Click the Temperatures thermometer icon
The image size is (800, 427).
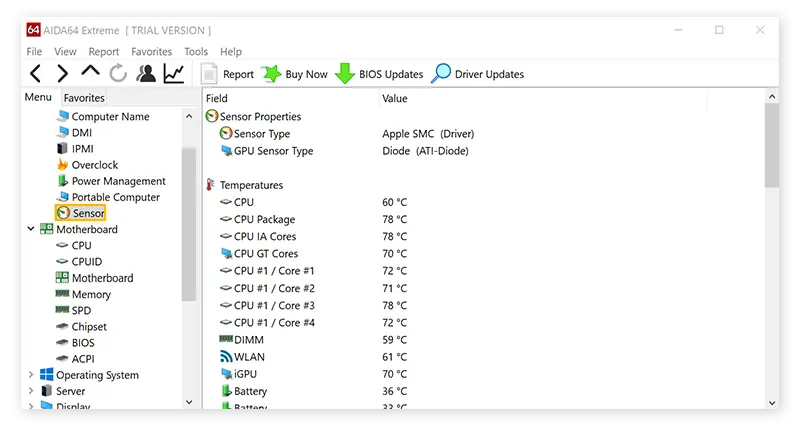(x=210, y=185)
